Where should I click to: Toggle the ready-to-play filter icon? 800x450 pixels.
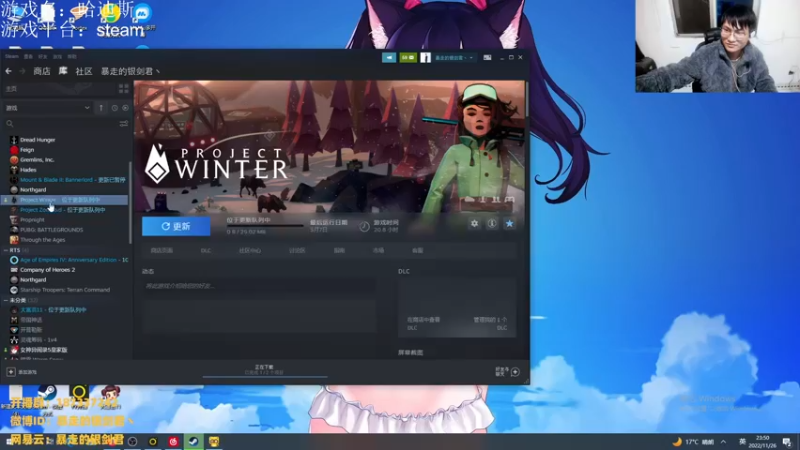tap(125, 108)
